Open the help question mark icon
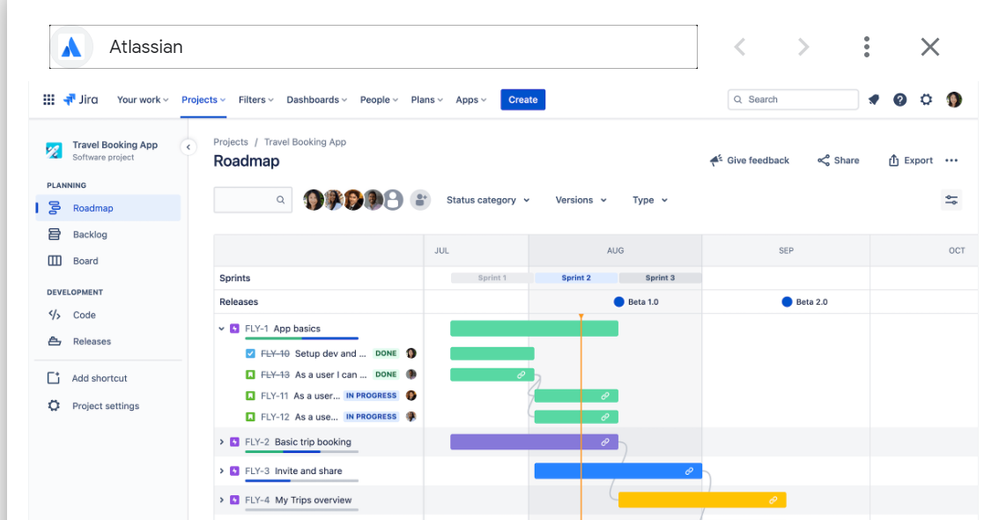The image size is (999, 520). point(900,99)
